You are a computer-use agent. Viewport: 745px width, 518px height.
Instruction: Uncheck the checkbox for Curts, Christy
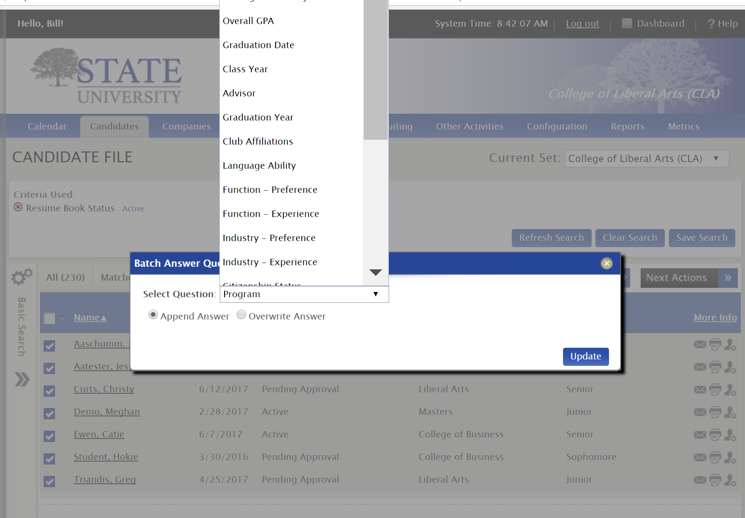coord(49,391)
